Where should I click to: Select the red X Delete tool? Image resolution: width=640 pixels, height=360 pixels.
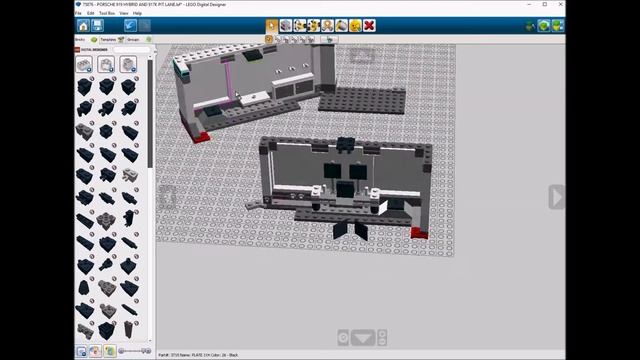click(369, 26)
